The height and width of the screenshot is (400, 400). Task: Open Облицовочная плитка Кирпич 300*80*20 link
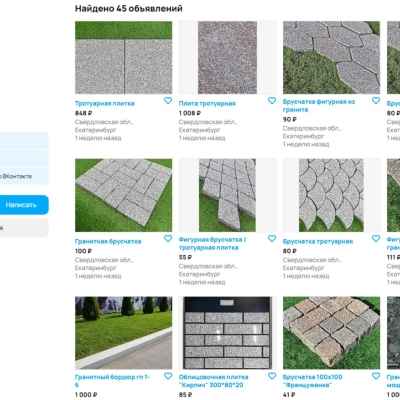pos(213,381)
